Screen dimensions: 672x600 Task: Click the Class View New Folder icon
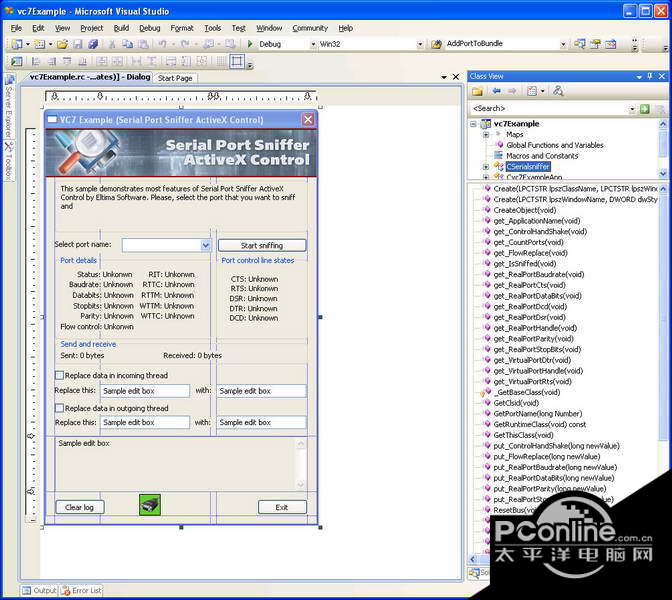click(x=477, y=91)
